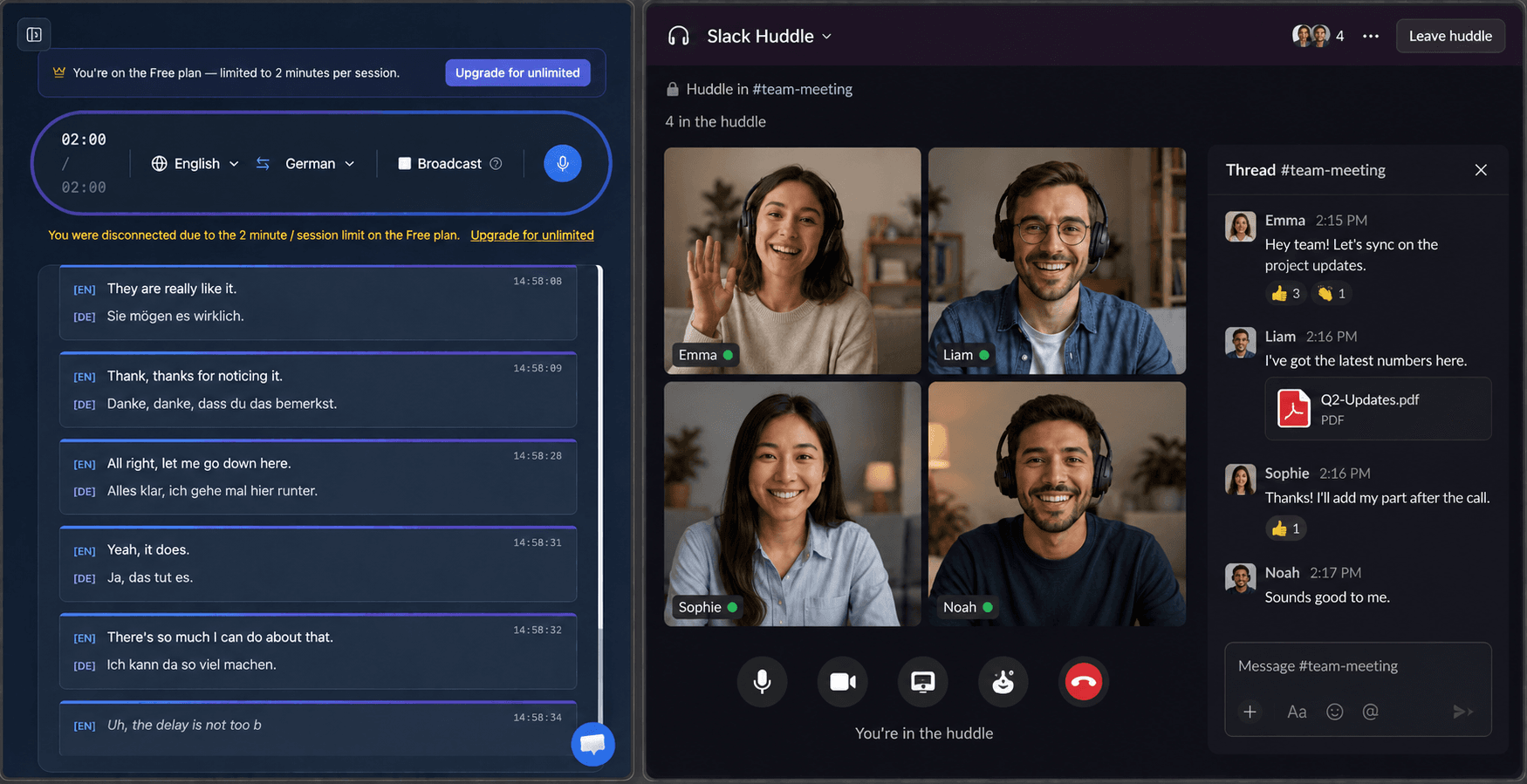Click the crown icon in Free plan banner
The image size is (1527, 784).
click(59, 72)
